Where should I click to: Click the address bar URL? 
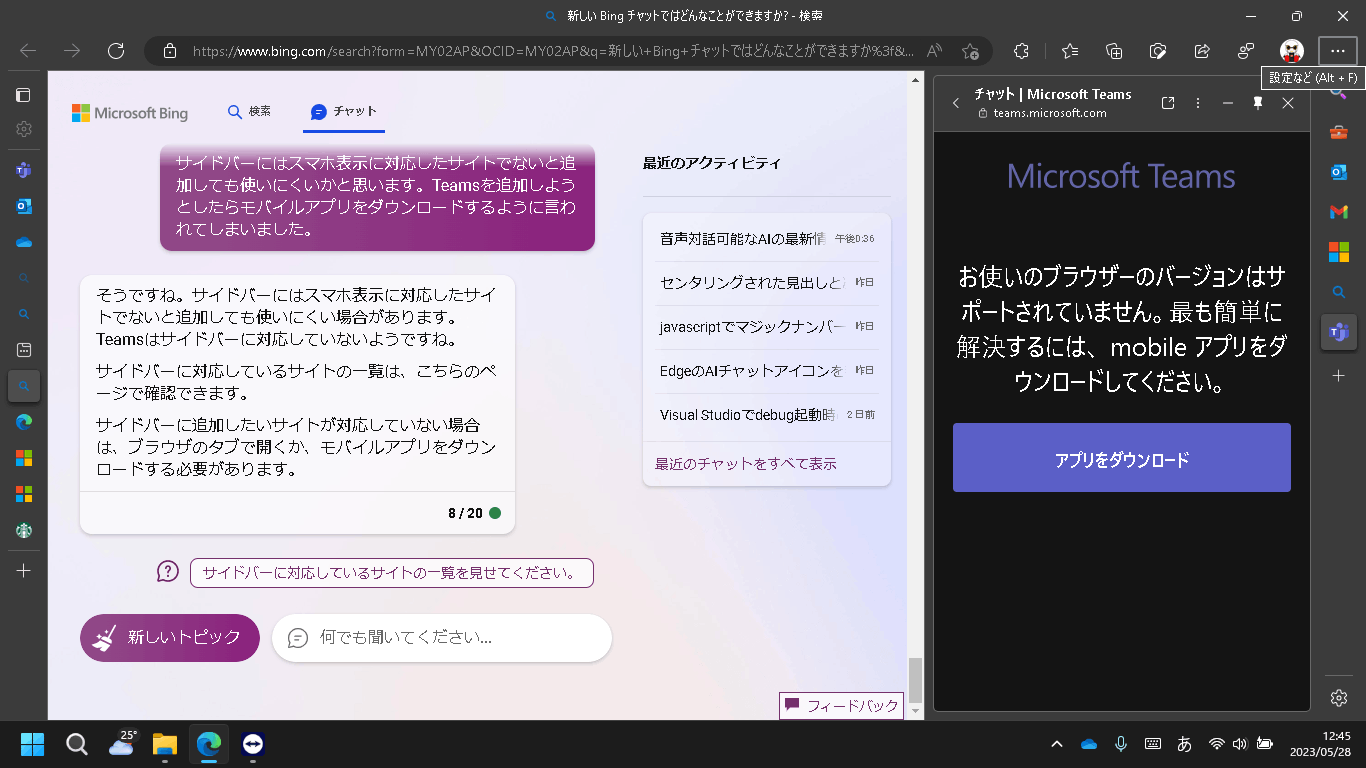(552, 51)
